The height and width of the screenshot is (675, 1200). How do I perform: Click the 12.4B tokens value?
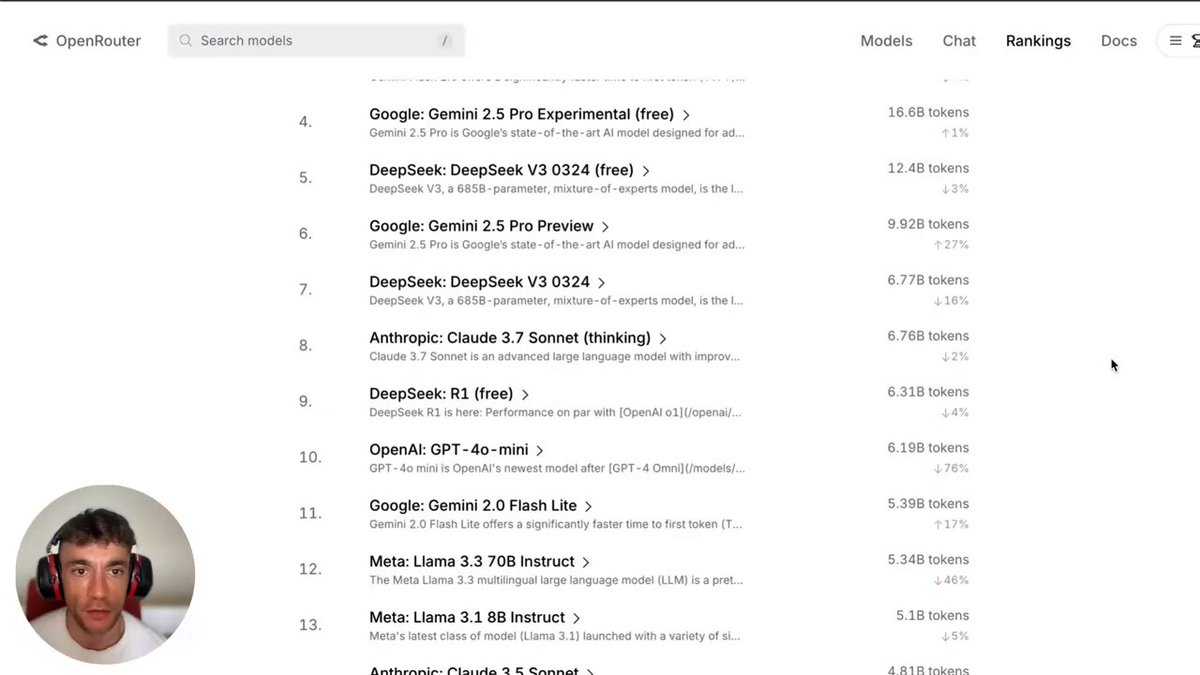pos(928,168)
